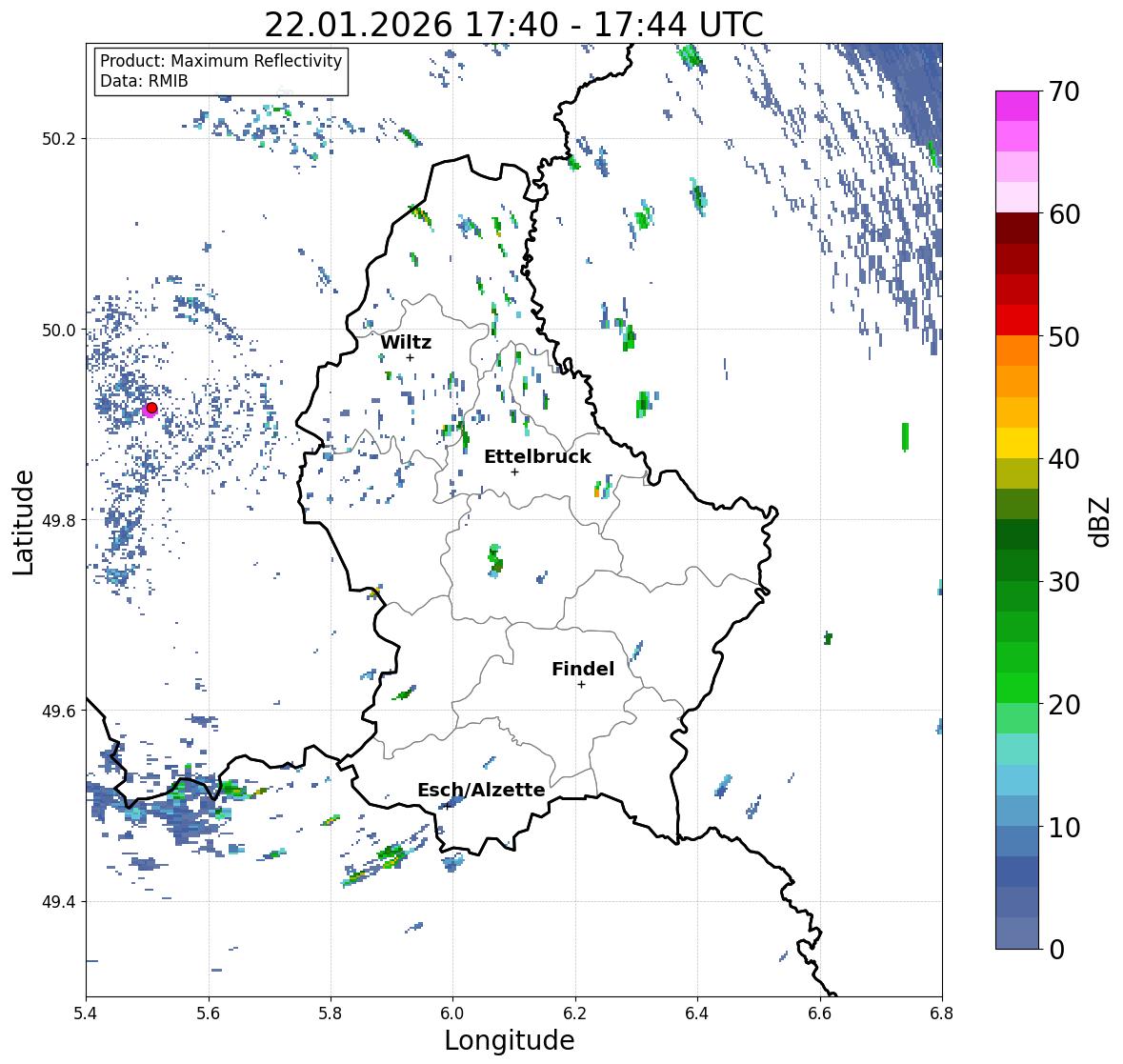The width and height of the screenshot is (1123, 1064).
Task: Click the 50.0 latitude tick label
Action: (58, 331)
